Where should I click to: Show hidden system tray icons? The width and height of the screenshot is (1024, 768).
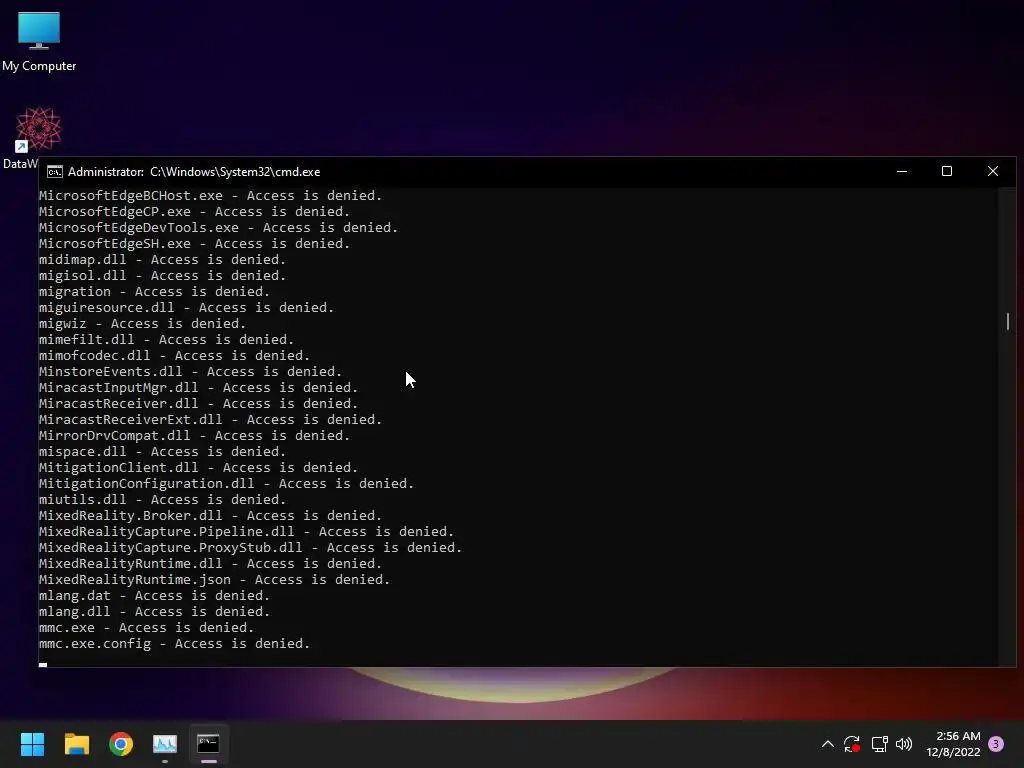pyautogui.click(x=827, y=744)
